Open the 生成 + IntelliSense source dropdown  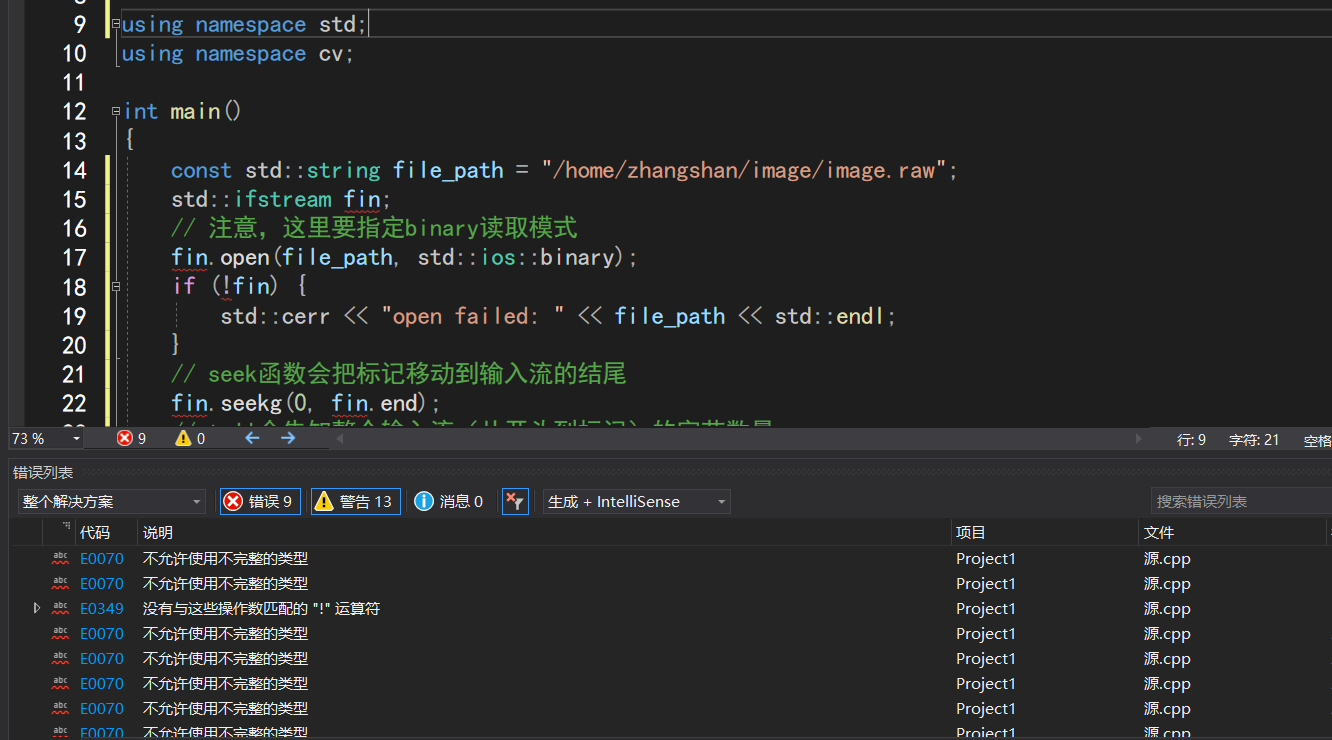pyautogui.click(x=636, y=502)
